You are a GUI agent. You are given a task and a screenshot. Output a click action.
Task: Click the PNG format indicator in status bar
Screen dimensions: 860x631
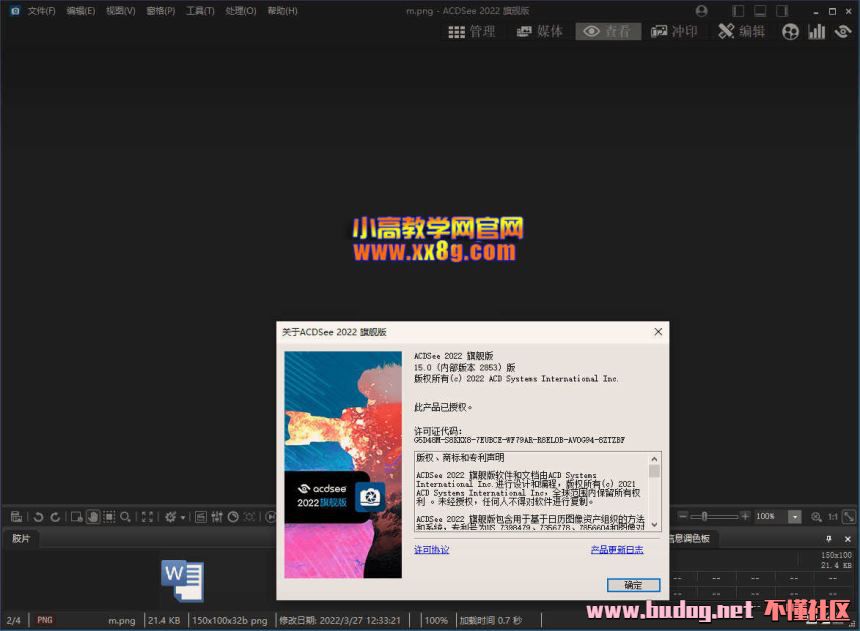tap(45, 620)
